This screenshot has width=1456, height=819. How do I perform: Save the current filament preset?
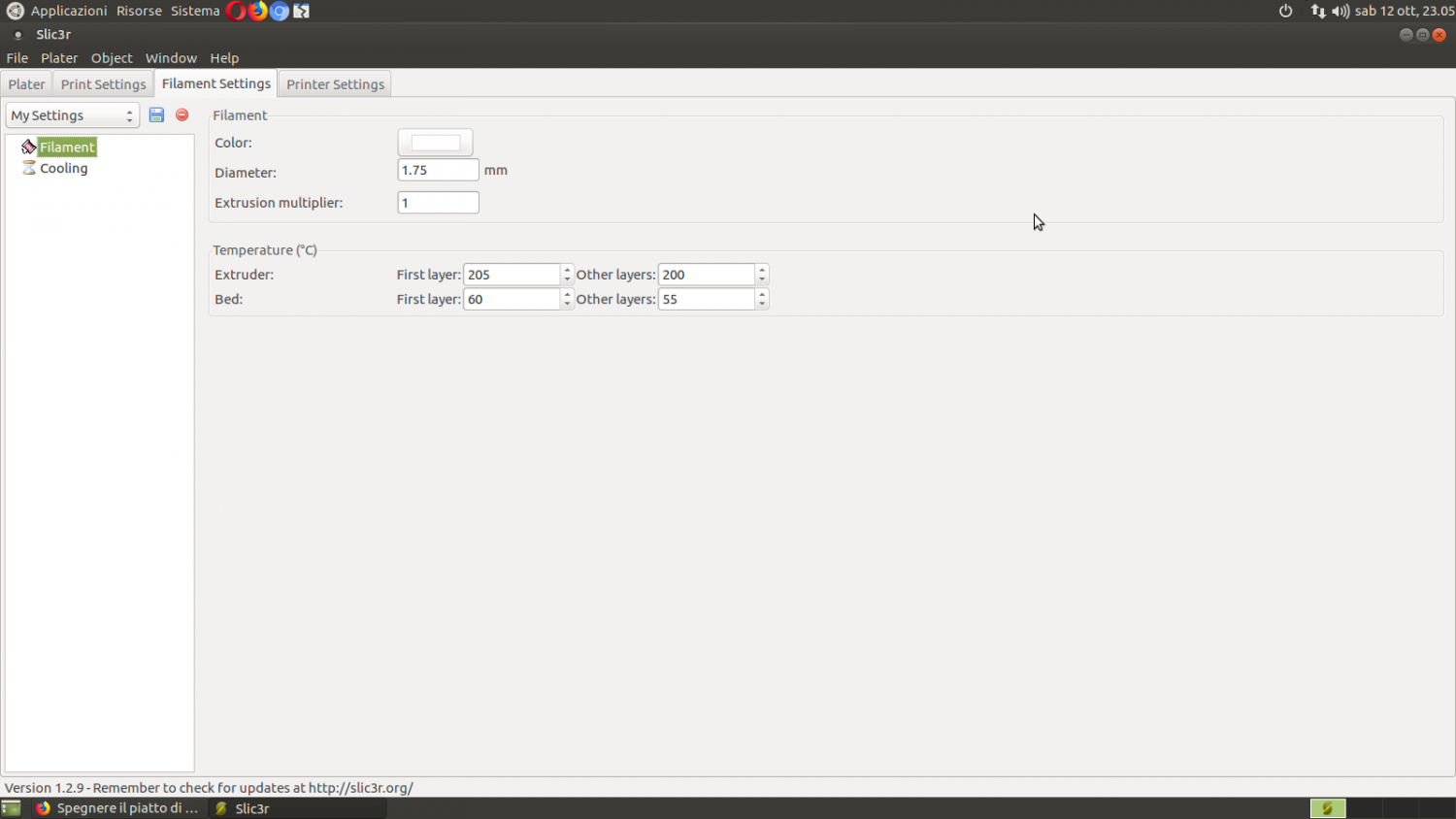(x=156, y=115)
